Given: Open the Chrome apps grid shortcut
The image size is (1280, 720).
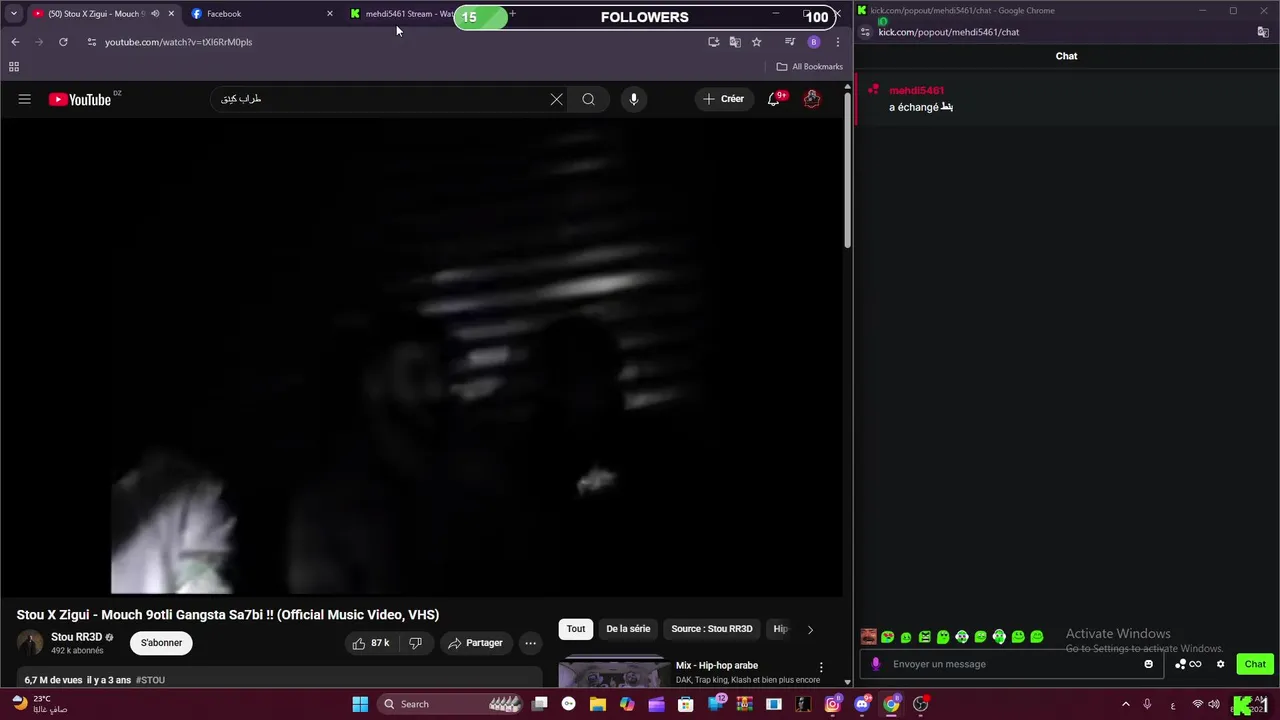Looking at the screenshot, I should 14,67.
